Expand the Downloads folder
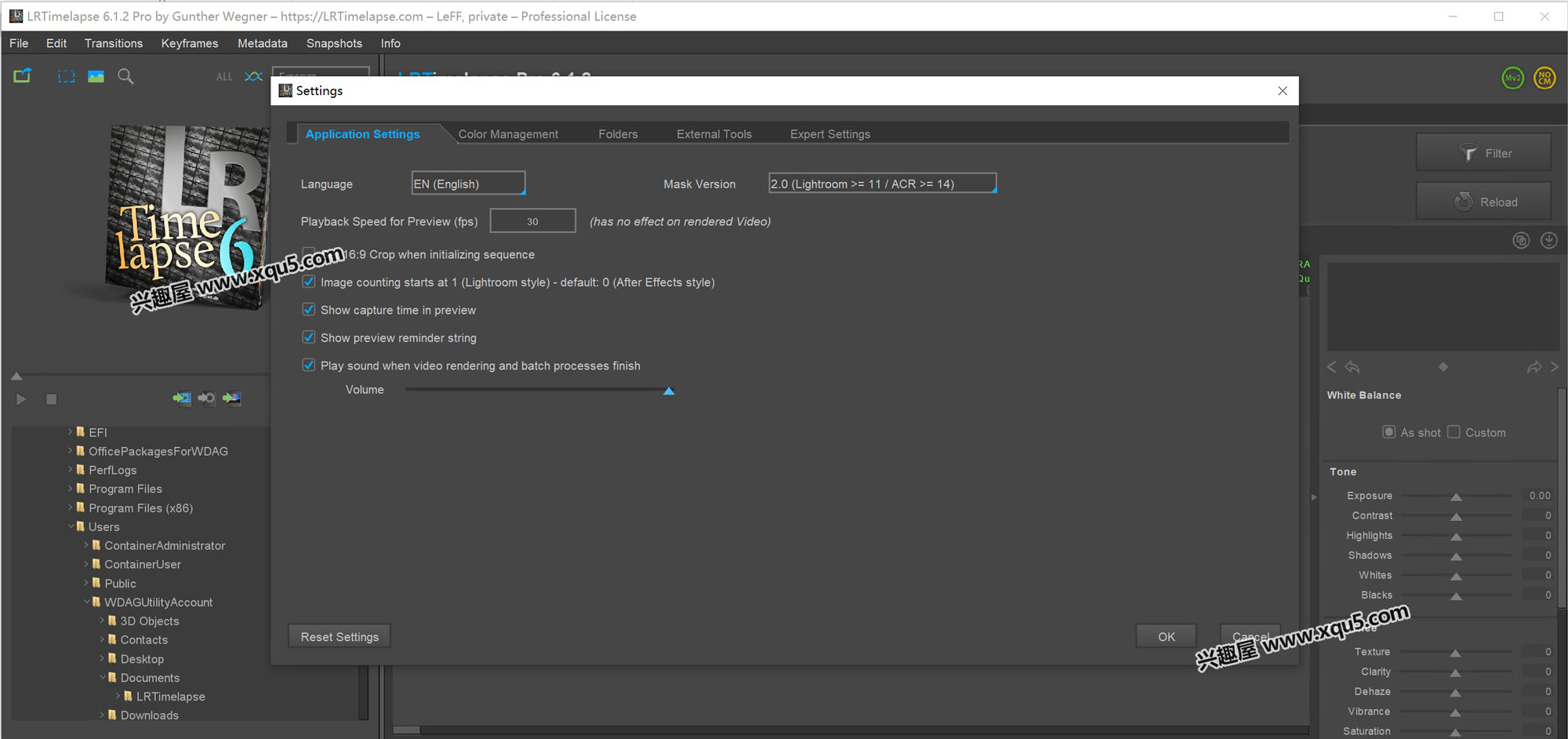The height and width of the screenshot is (739, 1568). (x=102, y=715)
